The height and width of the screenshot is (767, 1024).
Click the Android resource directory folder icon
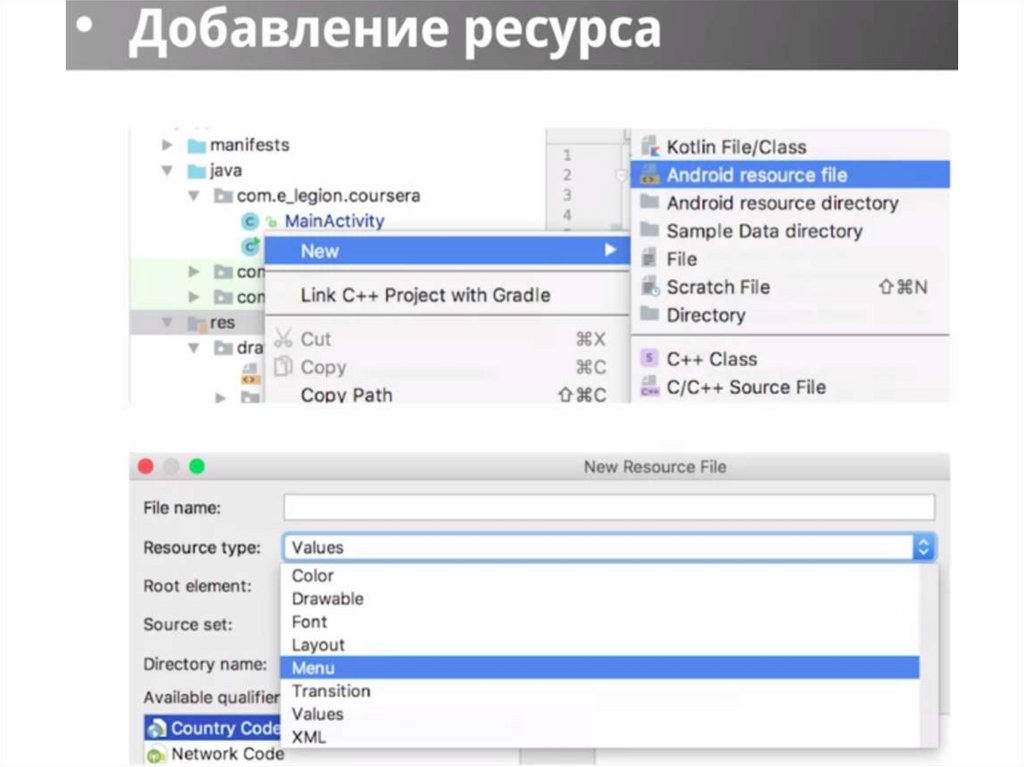point(651,203)
